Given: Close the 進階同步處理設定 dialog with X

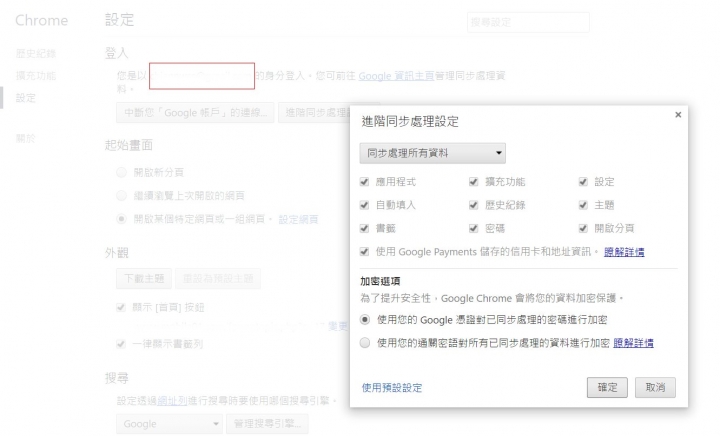Looking at the screenshot, I should pyautogui.click(x=678, y=115).
